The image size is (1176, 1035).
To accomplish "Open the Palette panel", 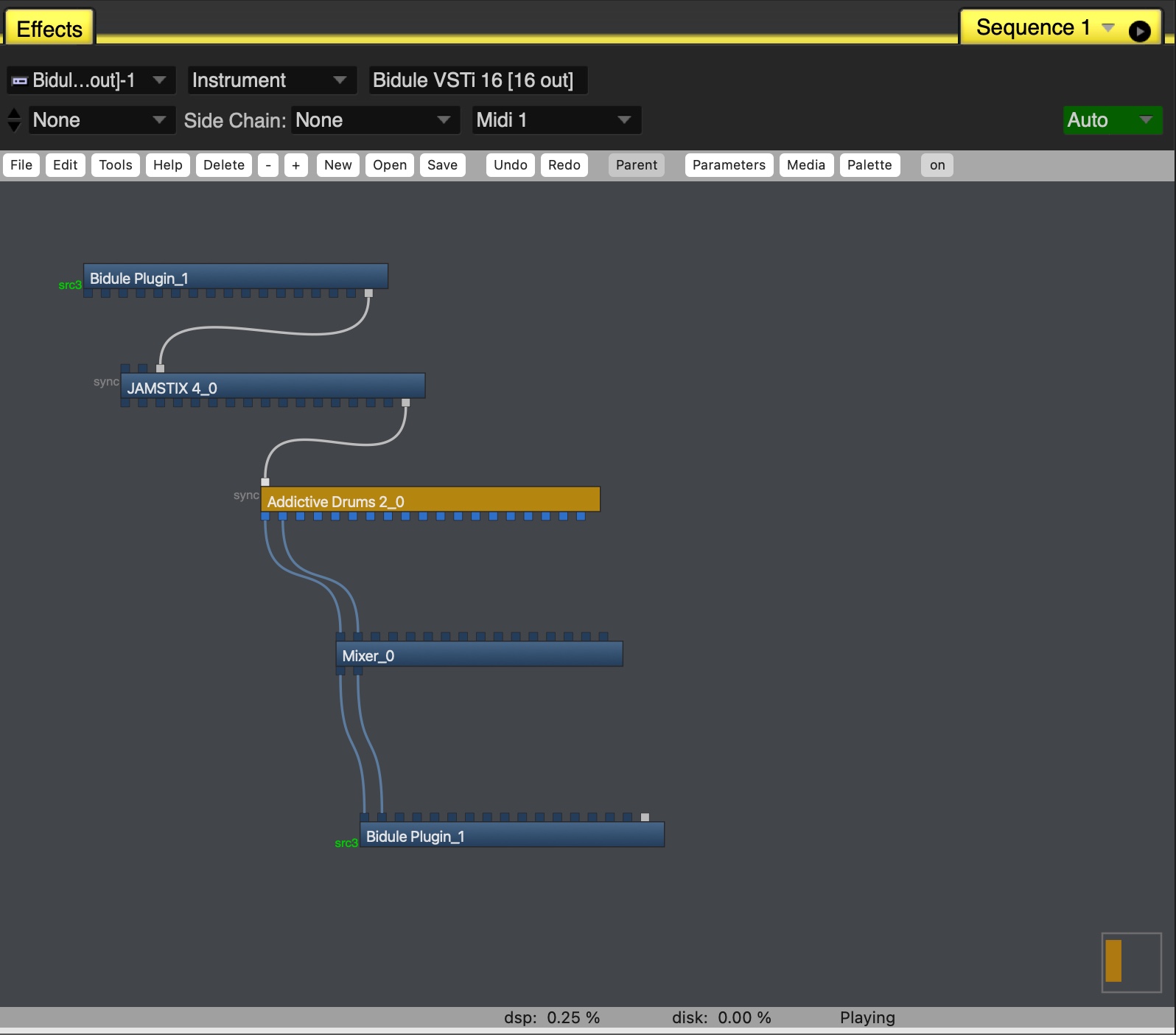I will pyautogui.click(x=869, y=165).
